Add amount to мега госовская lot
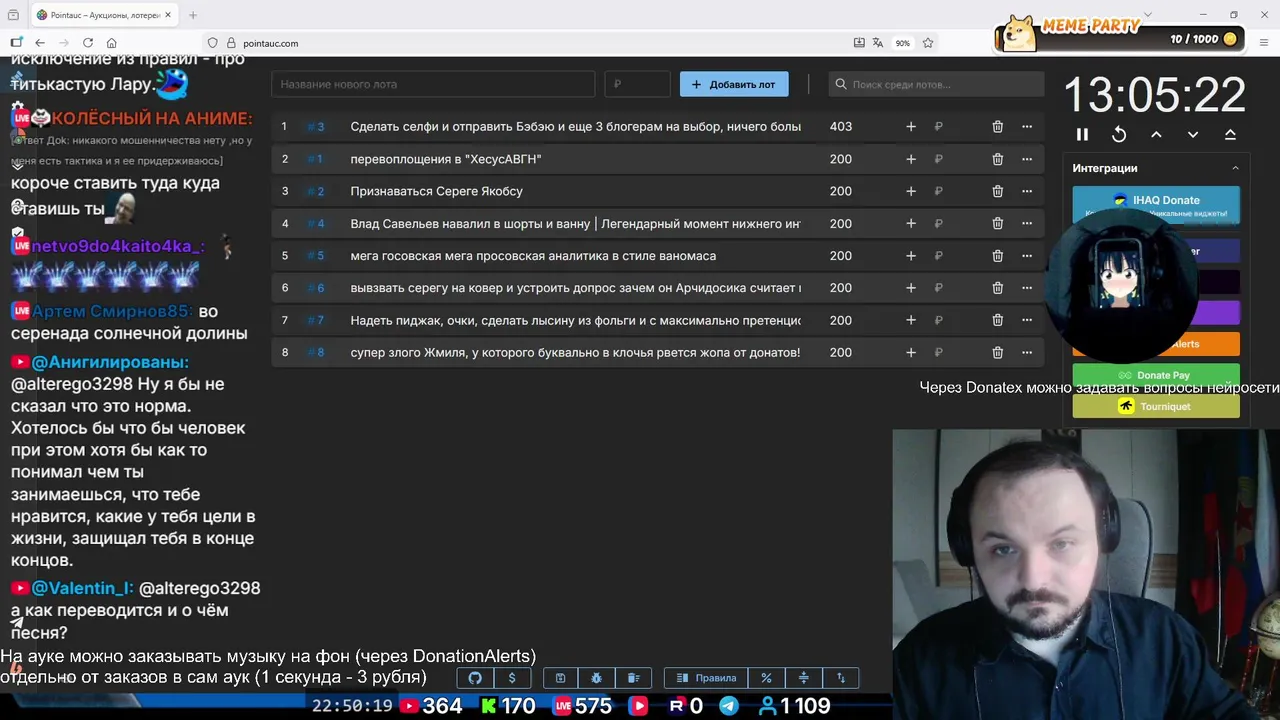The height and width of the screenshot is (720, 1280). coord(911,256)
